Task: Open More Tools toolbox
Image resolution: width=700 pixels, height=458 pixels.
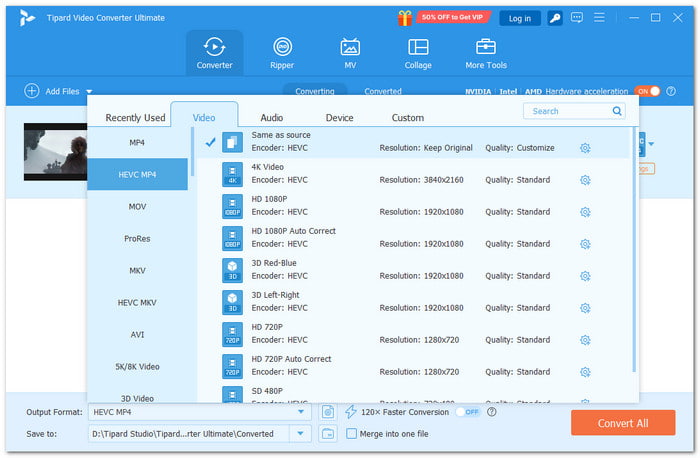Action: [486, 53]
